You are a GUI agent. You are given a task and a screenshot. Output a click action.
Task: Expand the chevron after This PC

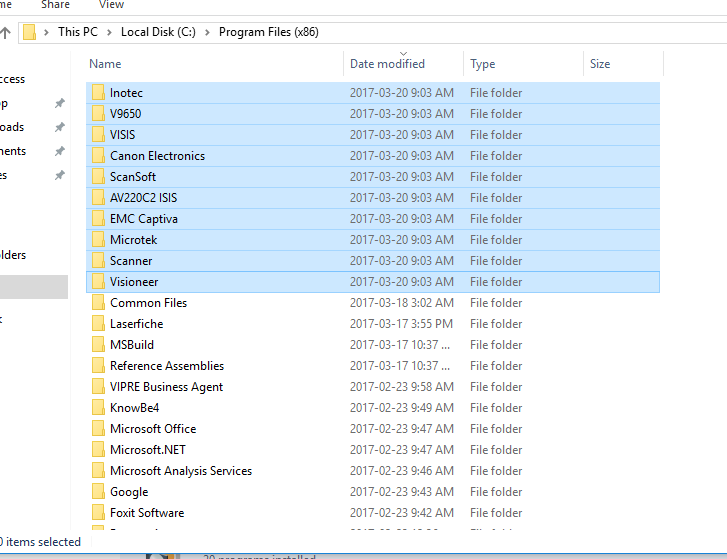pyautogui.click(x=109, y=32)
